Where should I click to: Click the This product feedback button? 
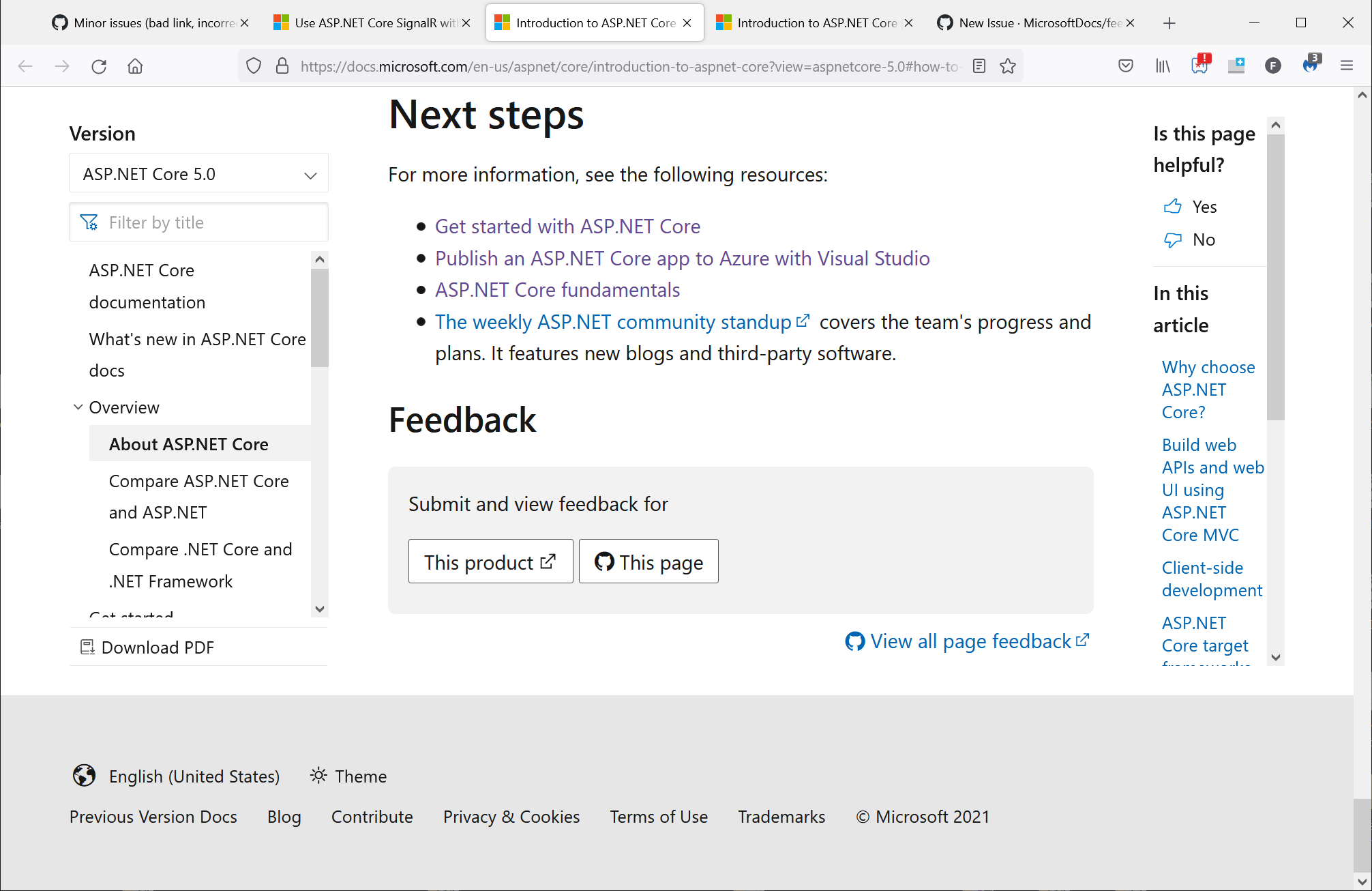(x=490, y=561)
